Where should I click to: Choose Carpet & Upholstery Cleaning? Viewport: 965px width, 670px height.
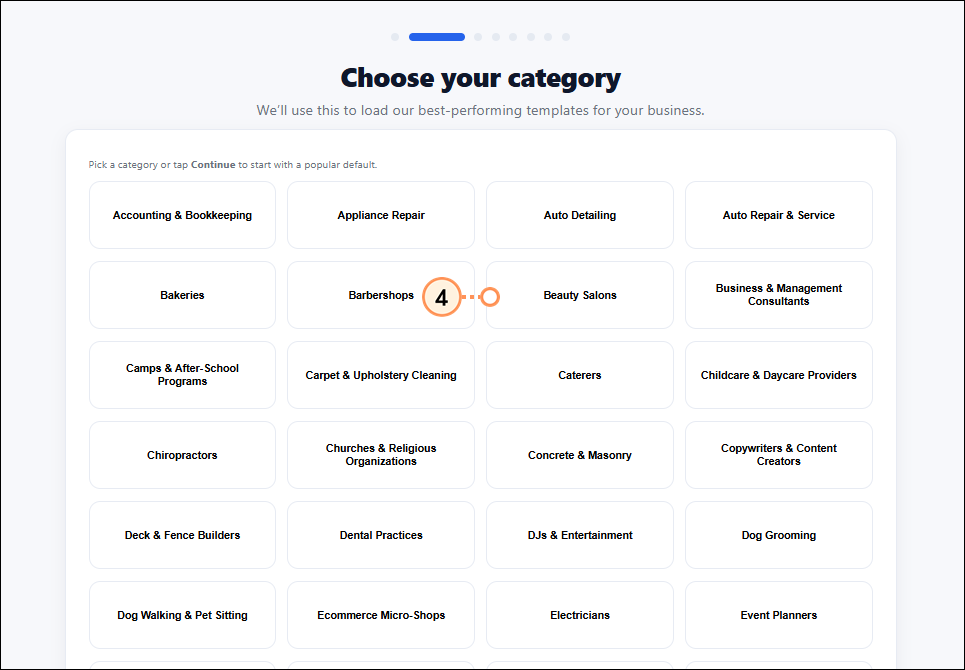381,375
